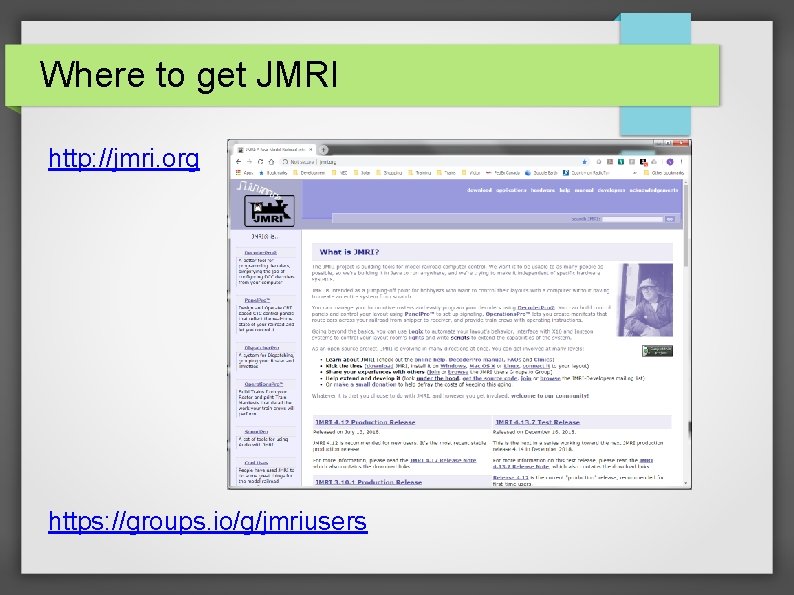Open the acknowledgements link in the JMRI header
The height and width of the screenshot is (595, 794).
tap(654, 190)
